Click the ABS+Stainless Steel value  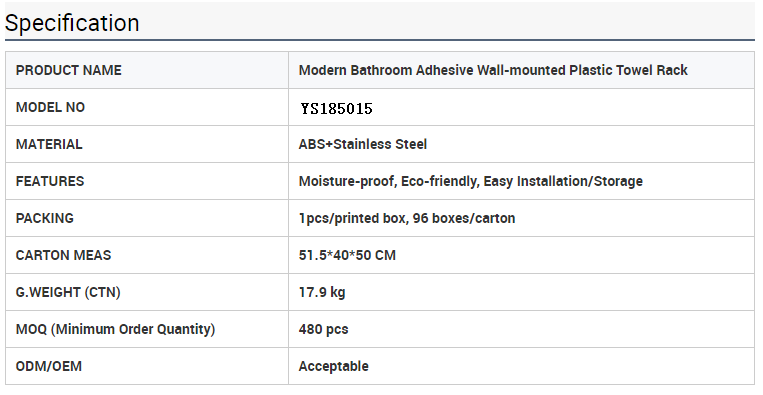(x=363, y=144)
